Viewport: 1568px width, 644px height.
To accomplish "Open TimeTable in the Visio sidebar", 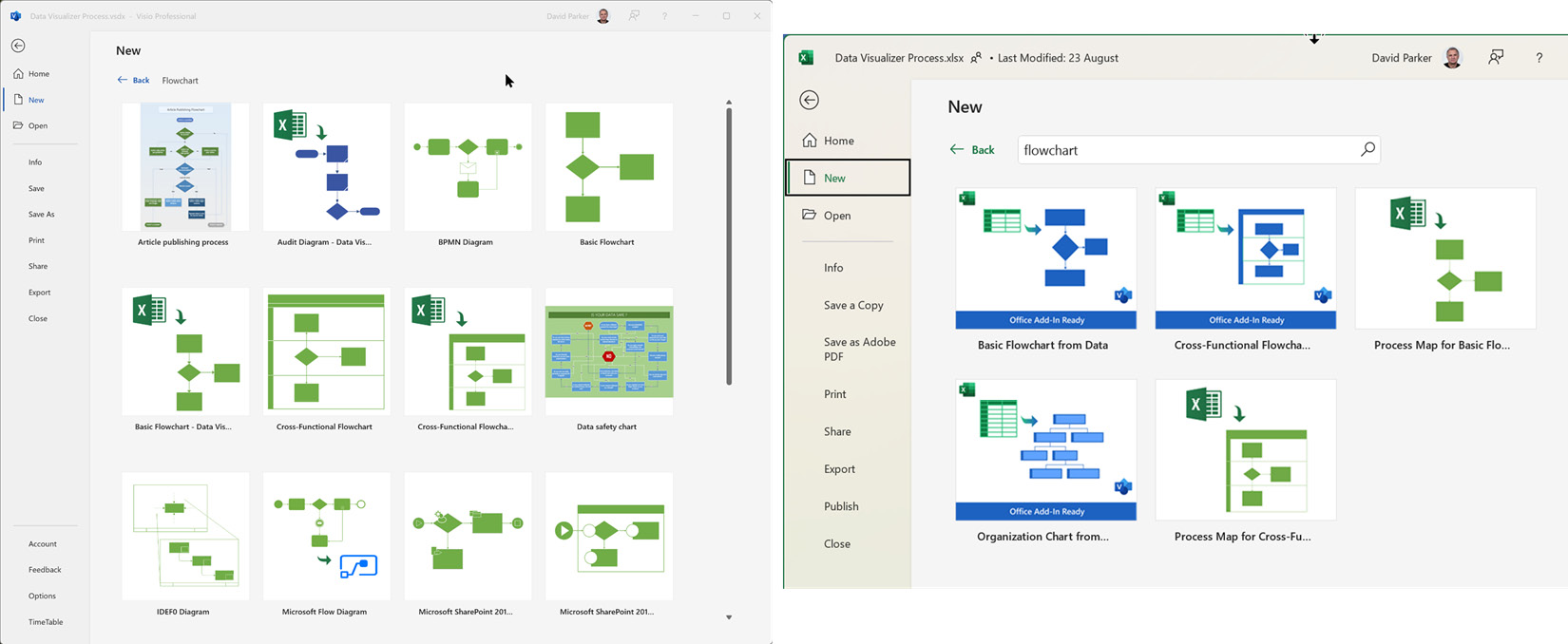I will point(46,622).
